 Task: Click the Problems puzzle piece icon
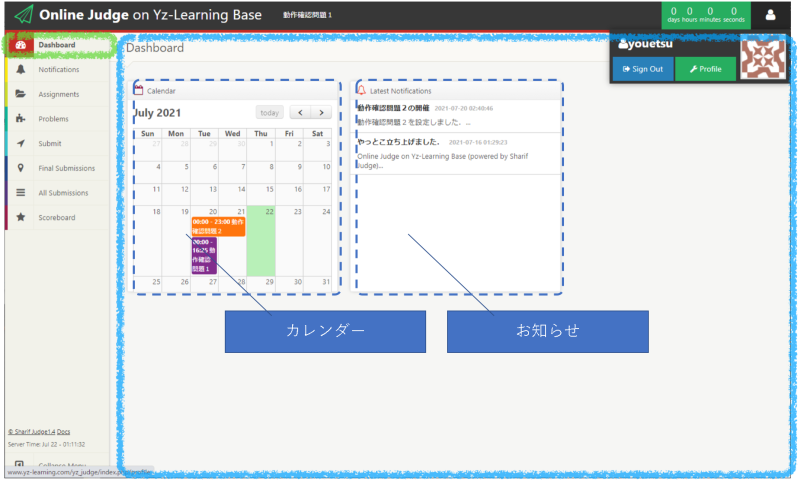coord(20,118)
